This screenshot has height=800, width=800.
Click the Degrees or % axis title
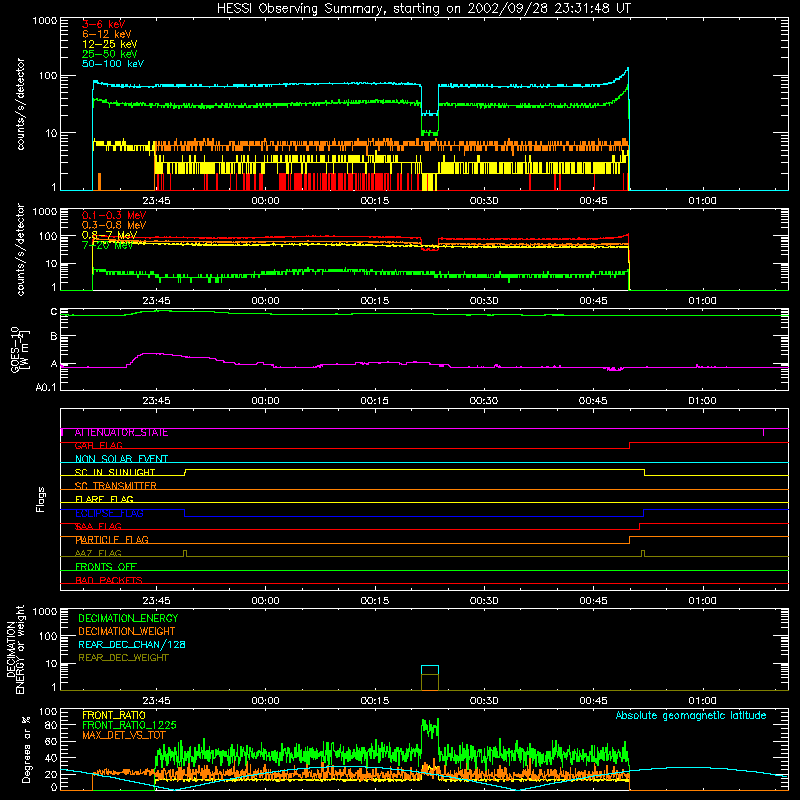coord(26,749)
